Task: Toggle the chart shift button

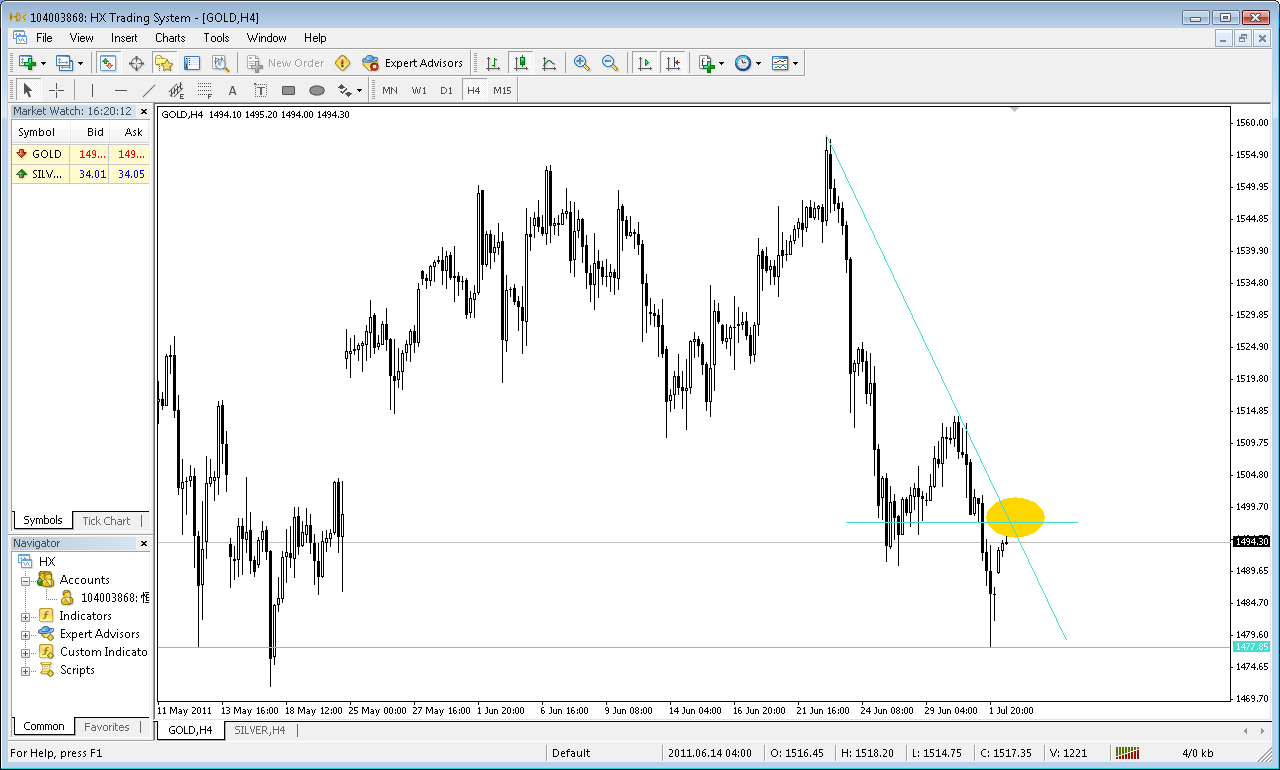Action: [x=673, y=63]
